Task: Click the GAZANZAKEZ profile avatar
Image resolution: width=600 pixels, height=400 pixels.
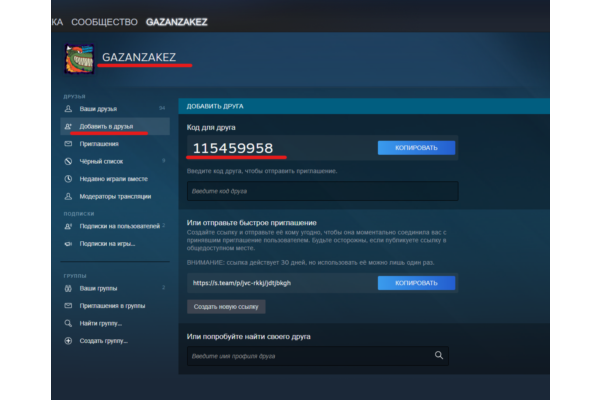Action: [79, 59]
